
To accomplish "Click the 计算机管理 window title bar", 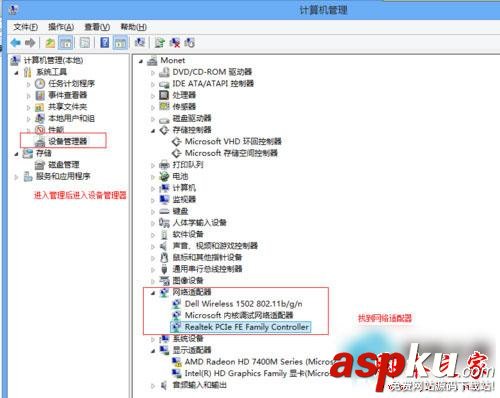I will tap(323, 10).
